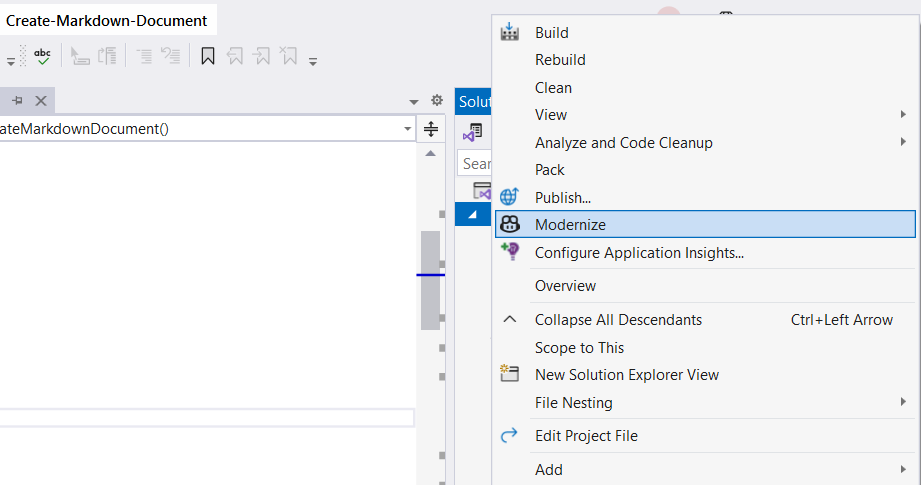Viewport: 921px width, 485px height.
Task: Click the editor vertical scrollbar thumb
Action: click(x=431, y=281)
